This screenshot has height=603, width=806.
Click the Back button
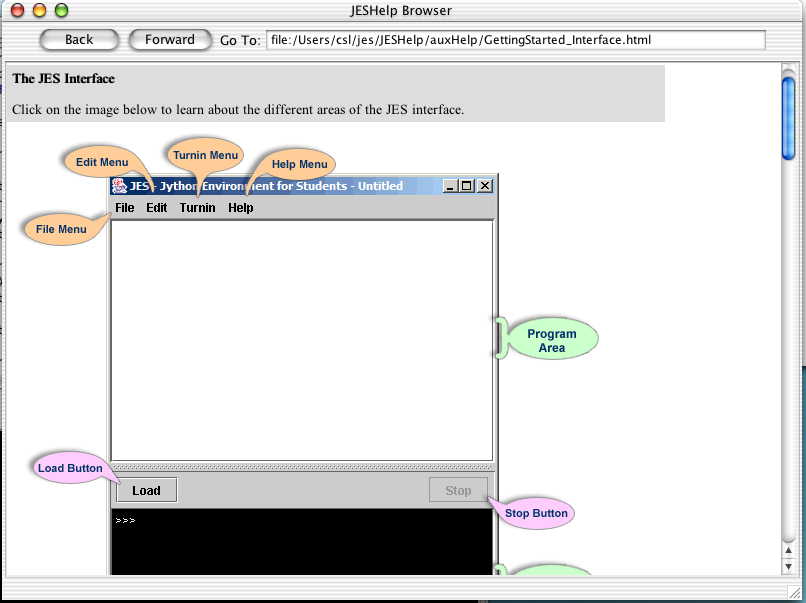coord(79,40)
